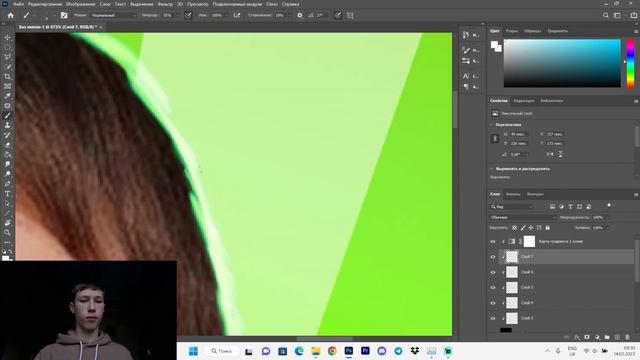The width and height of the screenshot is (640, 360).
Task: Add a layer style with fx icon
Action: point(577,337)
